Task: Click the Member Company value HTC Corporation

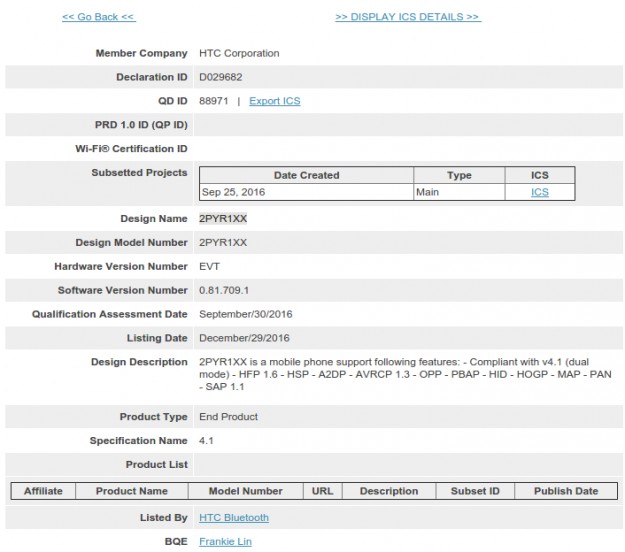Action: coord(239,53)
